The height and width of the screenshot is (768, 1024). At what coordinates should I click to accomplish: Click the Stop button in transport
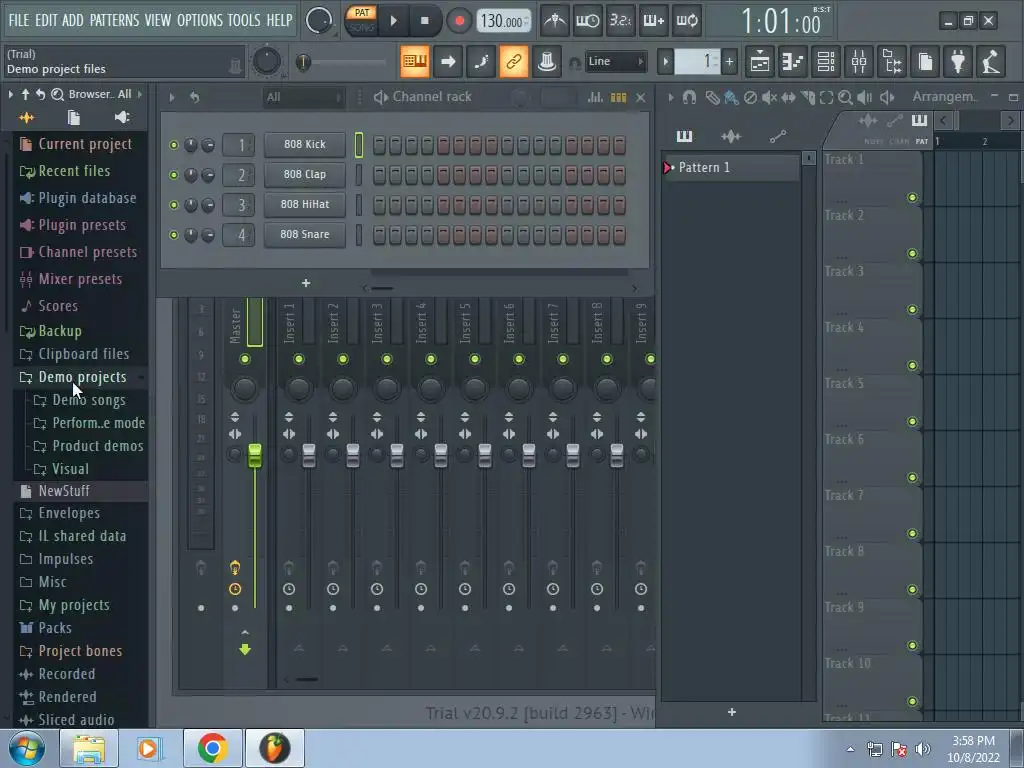[424, 21]
